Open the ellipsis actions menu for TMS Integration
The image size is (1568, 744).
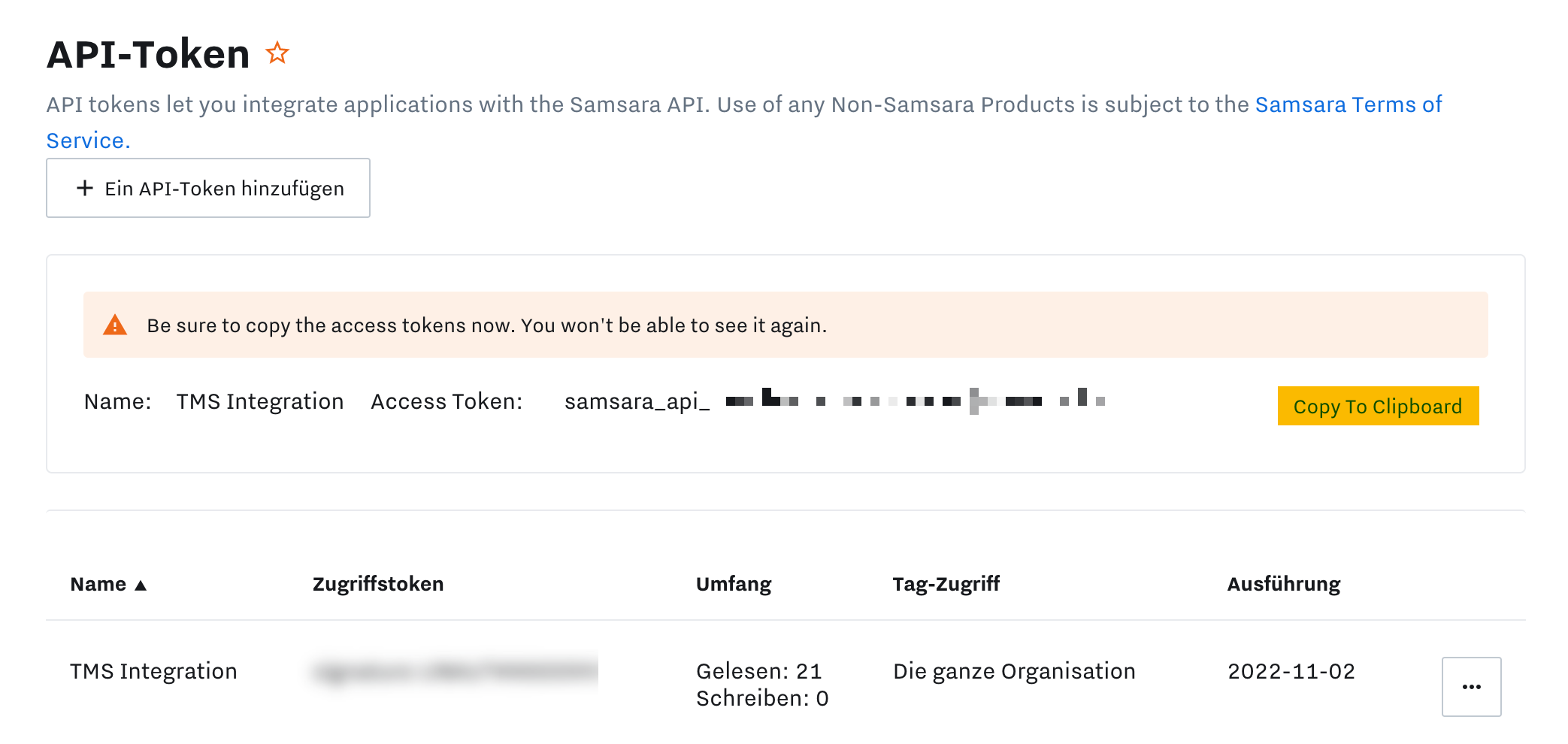point(1470,685)
